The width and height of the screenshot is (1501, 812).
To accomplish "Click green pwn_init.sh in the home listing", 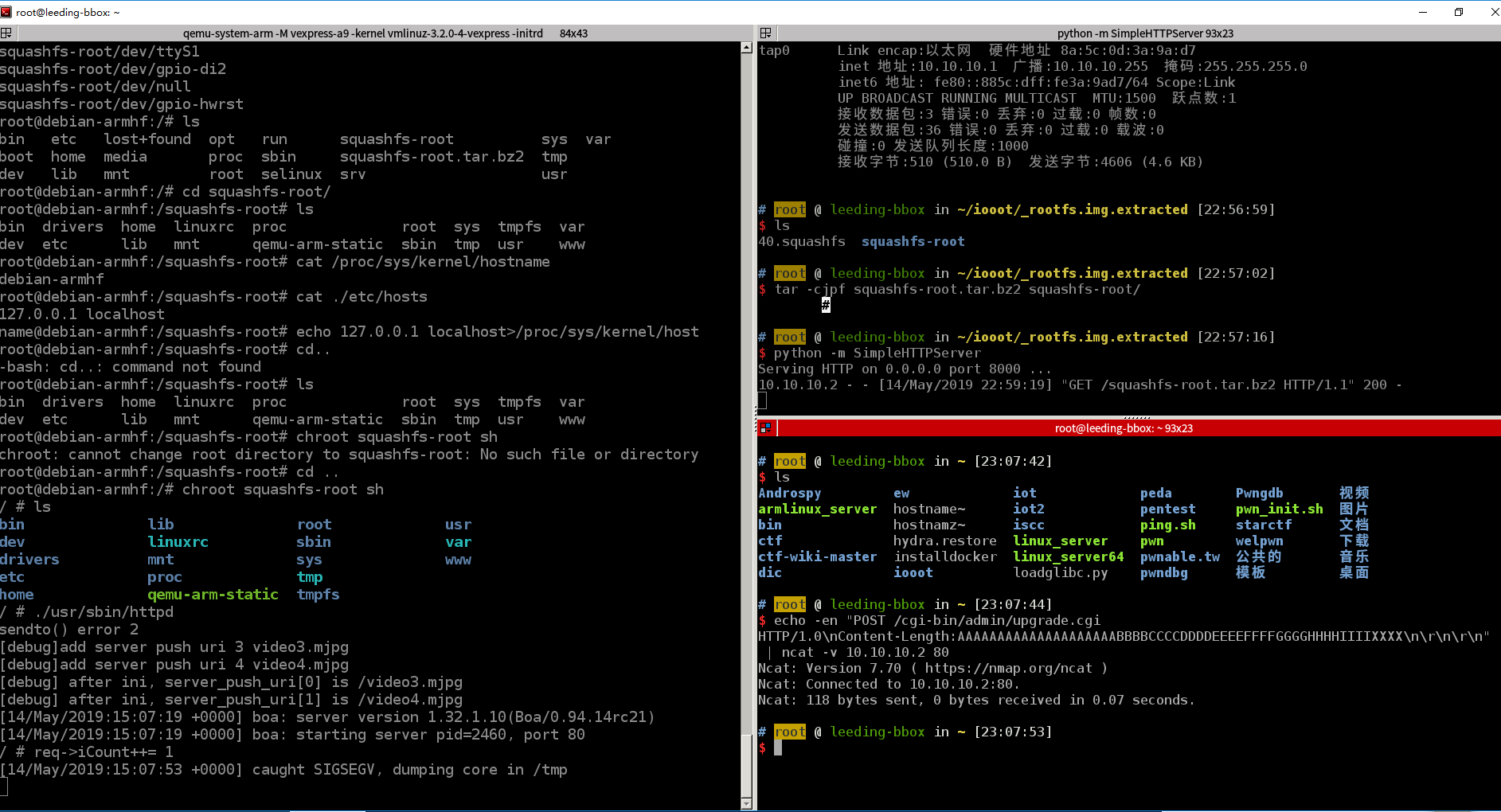I will point(1280,509).
